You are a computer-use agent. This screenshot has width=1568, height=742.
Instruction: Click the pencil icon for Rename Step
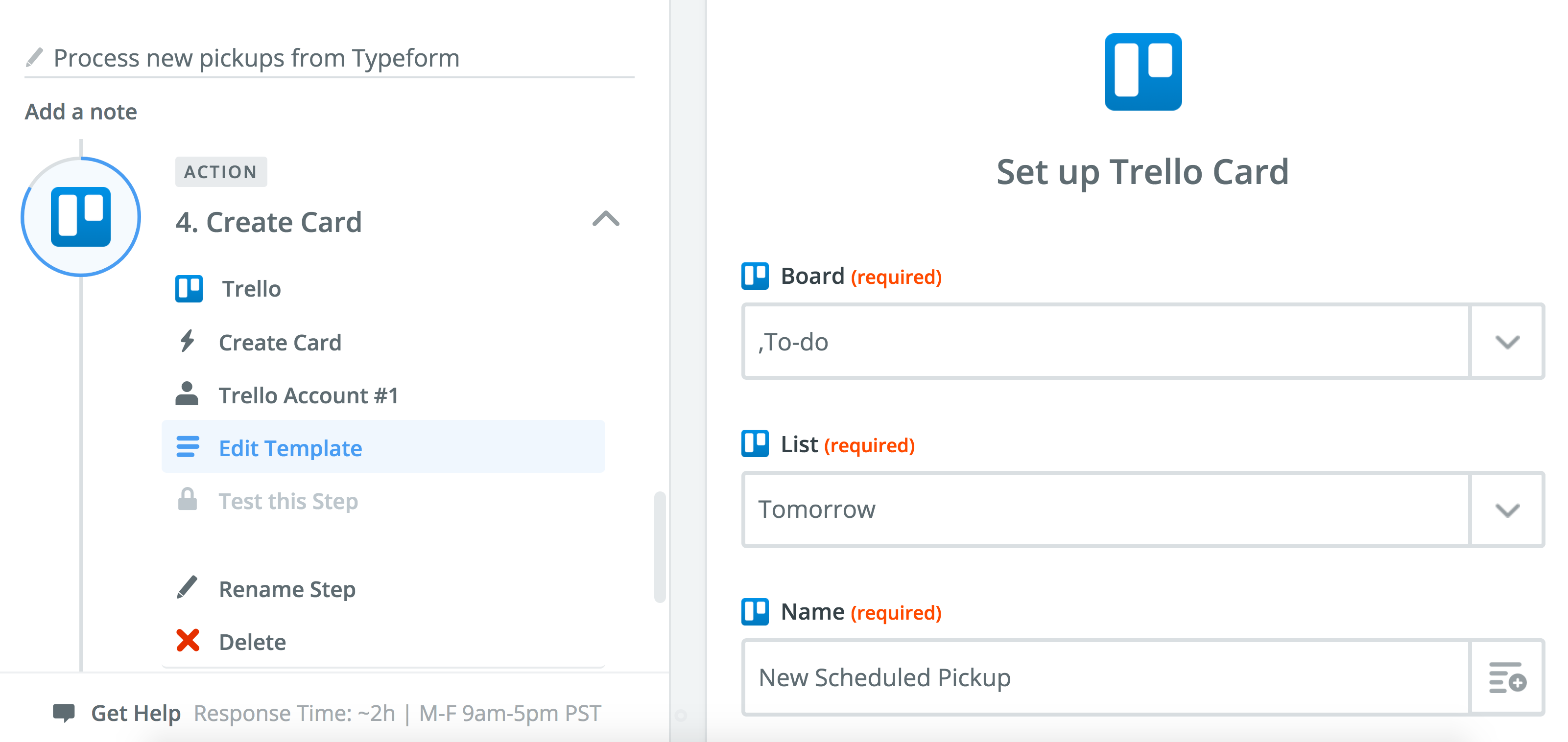pos(188,587)
